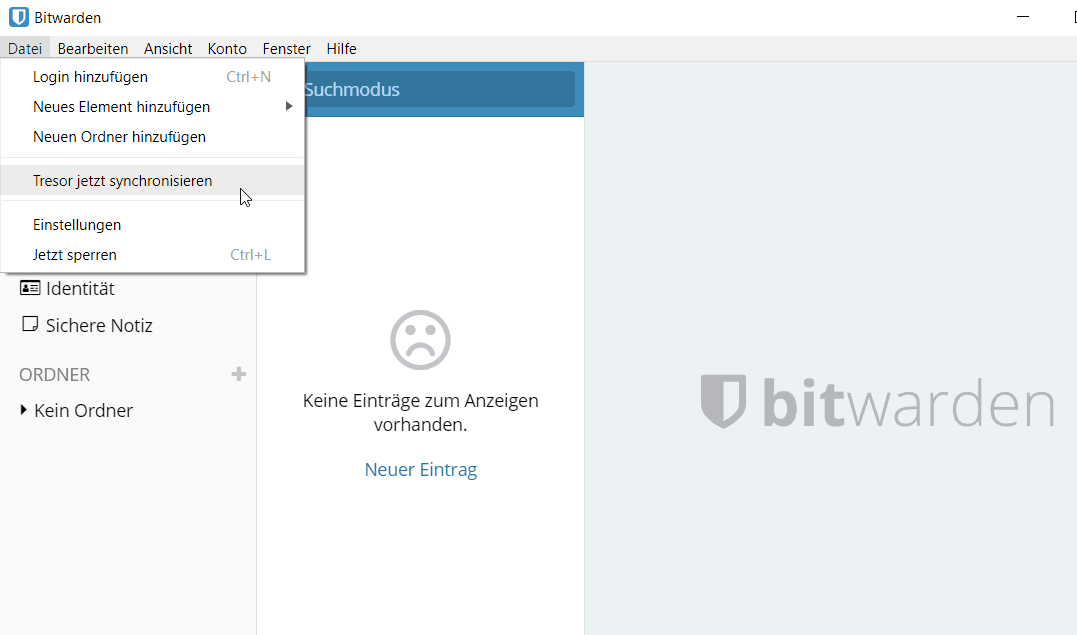Open the Fenster menu
The width and height of the screenshot is (1077, 635).
(x=286, y=49)
